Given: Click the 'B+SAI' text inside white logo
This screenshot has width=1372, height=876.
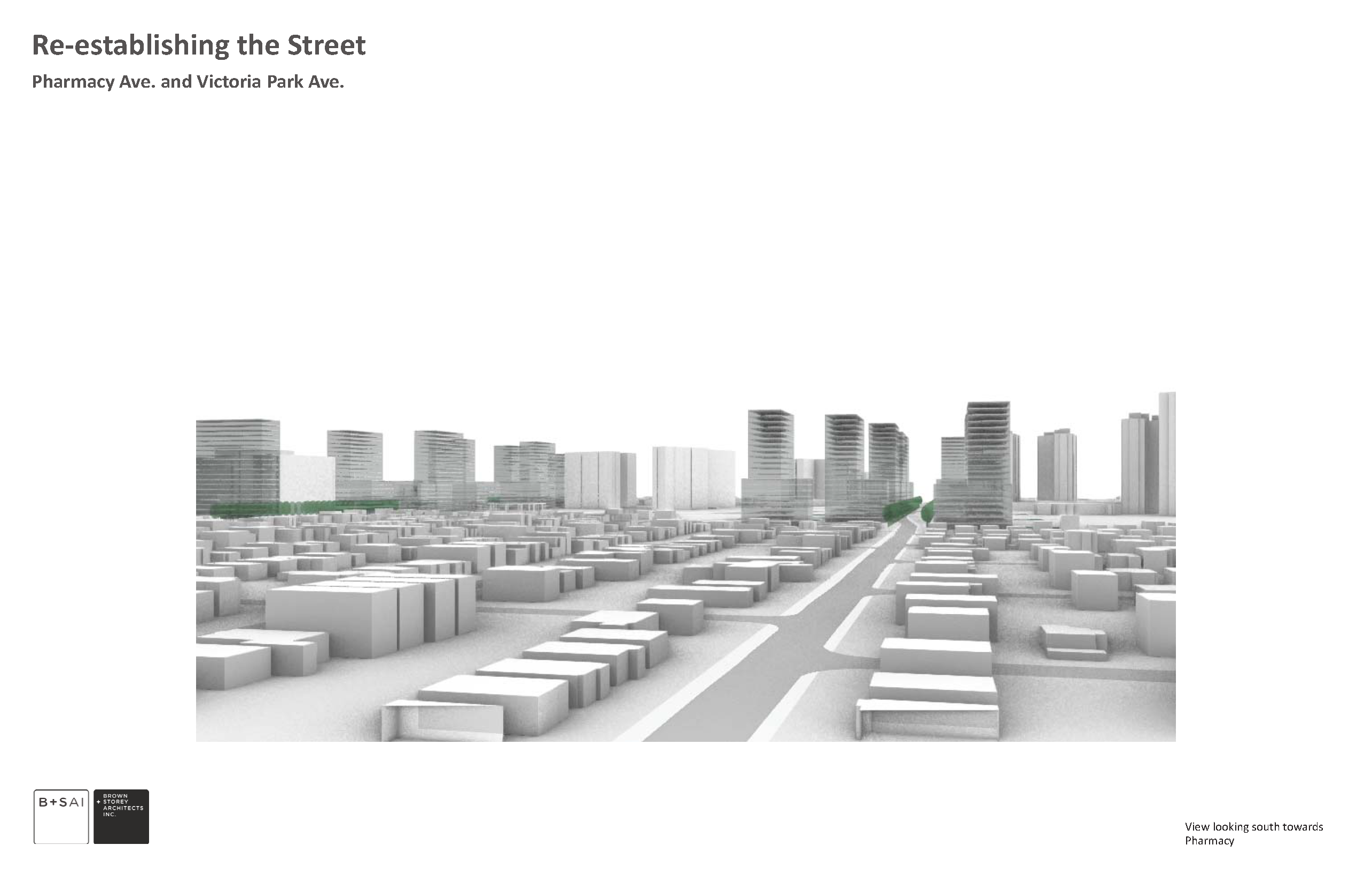Looking at the screenshot, I should click(61, 802).
